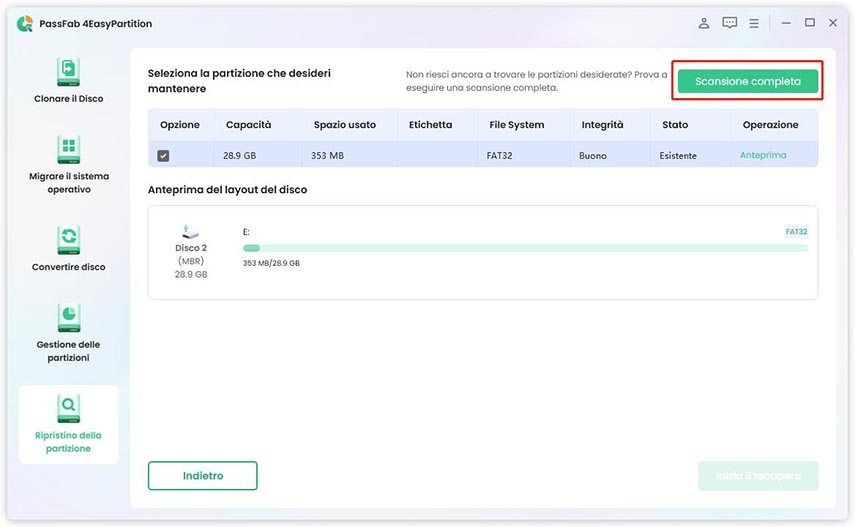Uncheck the 28.9 GB partition checkbox
The height and width of the screenshot is (527, 855).
coord(163,156)
